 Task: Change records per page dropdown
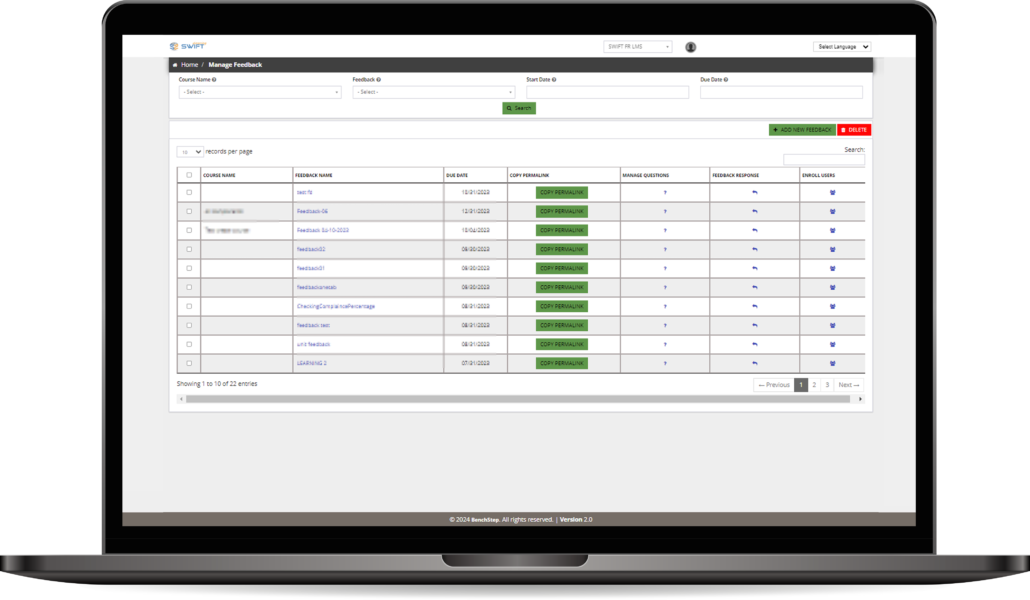189,152
